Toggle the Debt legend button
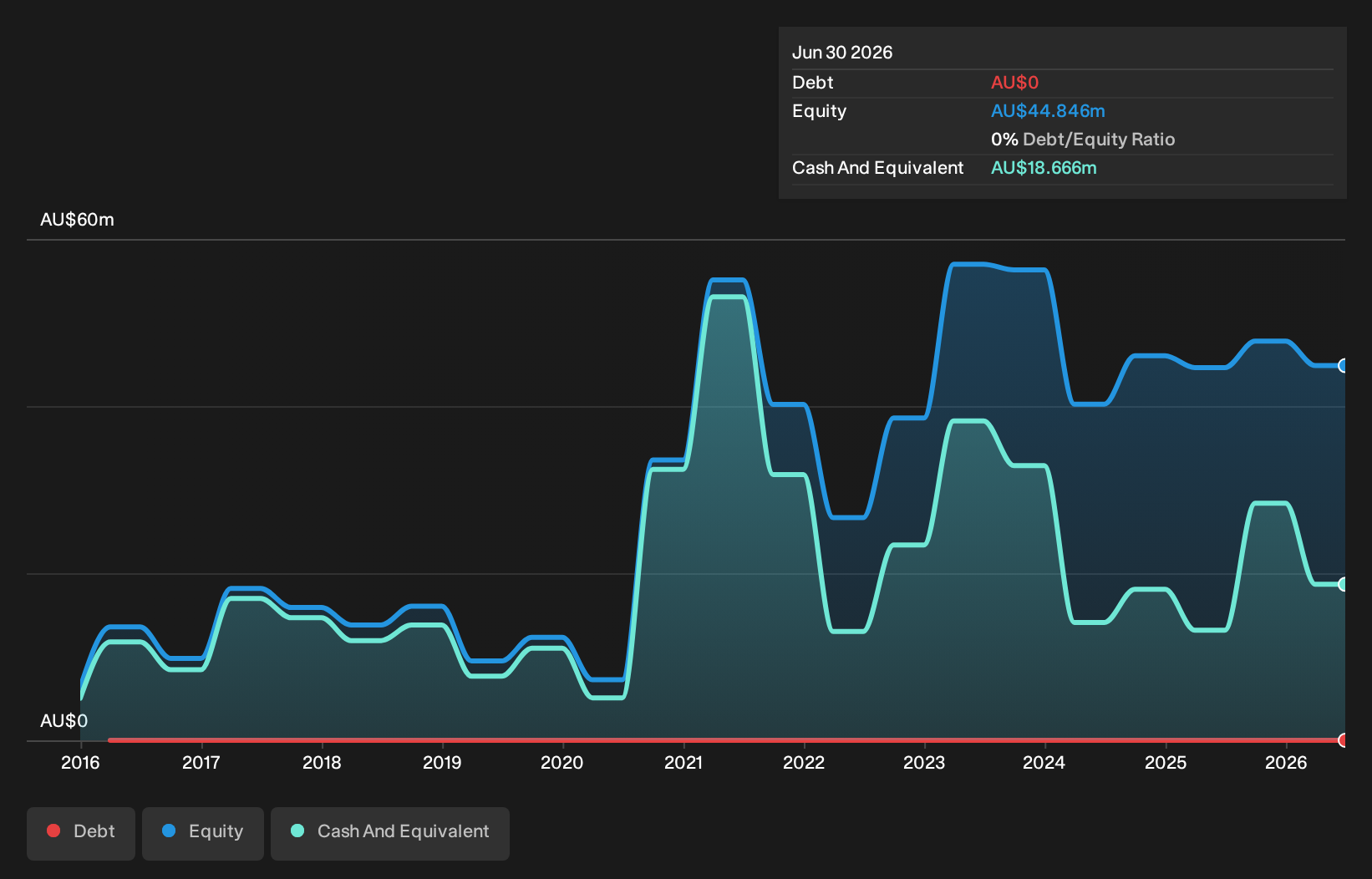This screenshot has width=1372, height=879. click(x=81, y=833)
